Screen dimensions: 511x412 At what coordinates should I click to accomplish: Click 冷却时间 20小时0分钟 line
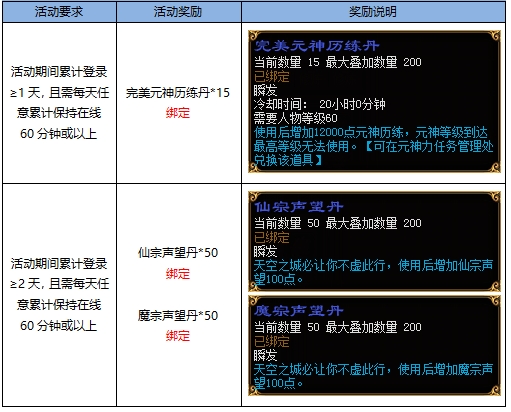[x=319, y=104]
